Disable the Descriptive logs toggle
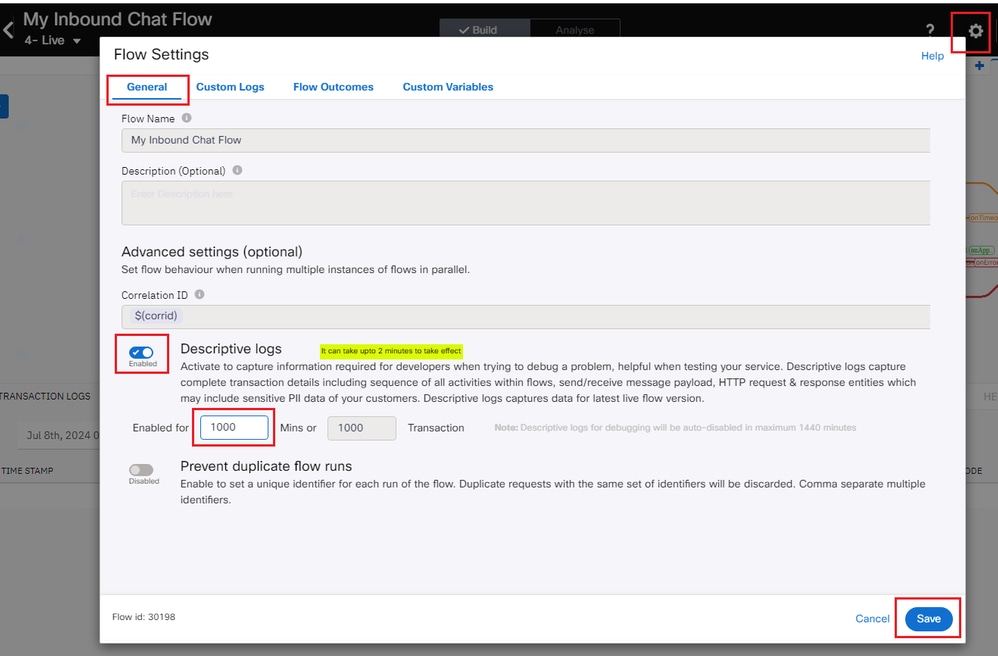This screenshot has height=656, width=998. 141,352
